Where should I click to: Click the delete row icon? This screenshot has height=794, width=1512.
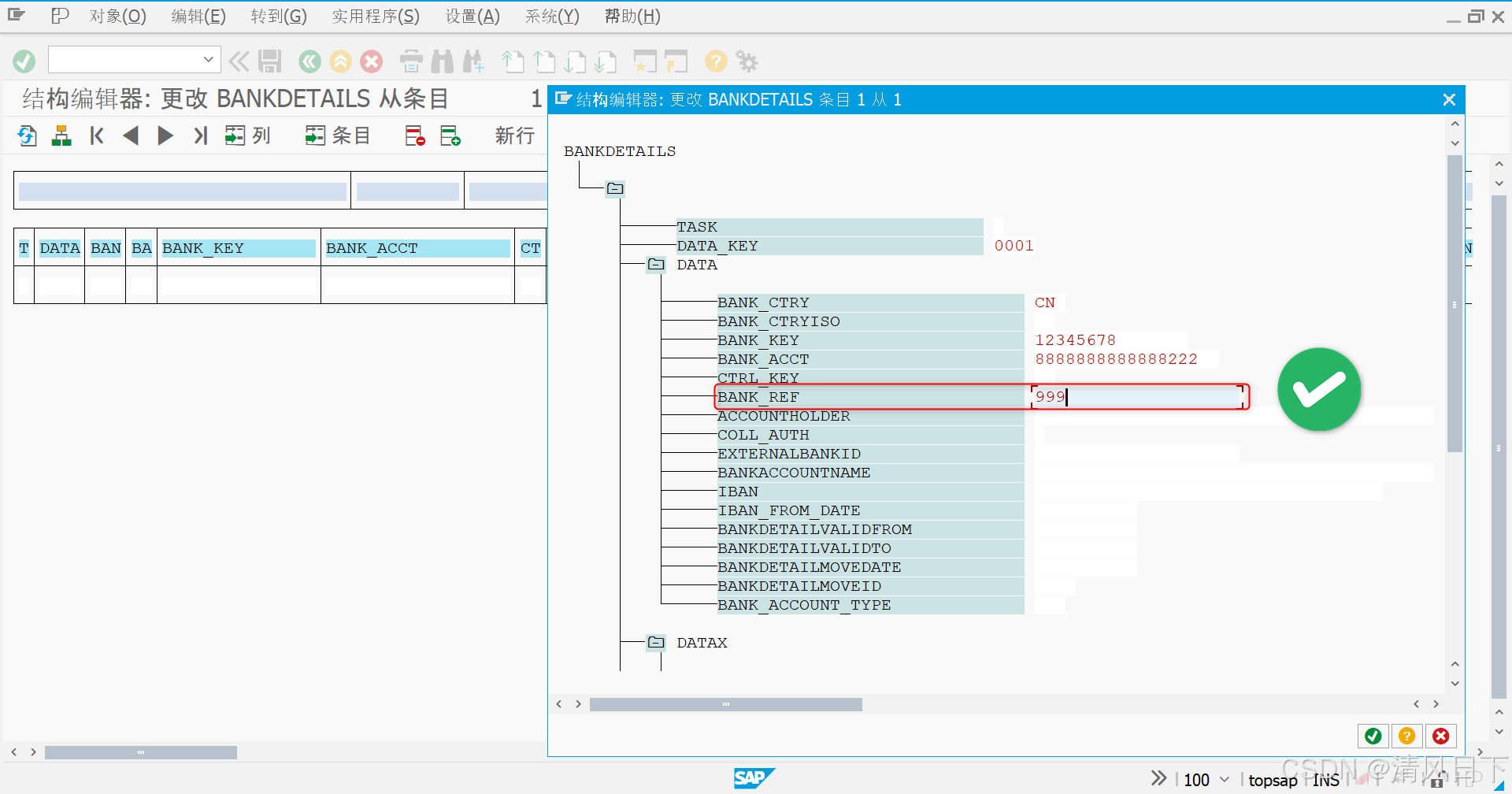[415, 135]
